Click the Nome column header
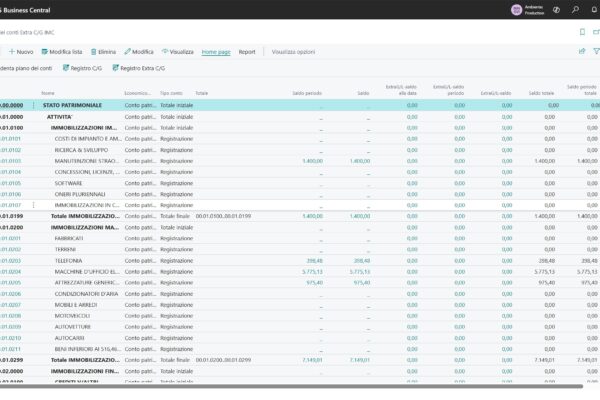The height and width of the screenshot is (400, 600). pos(47,92)
